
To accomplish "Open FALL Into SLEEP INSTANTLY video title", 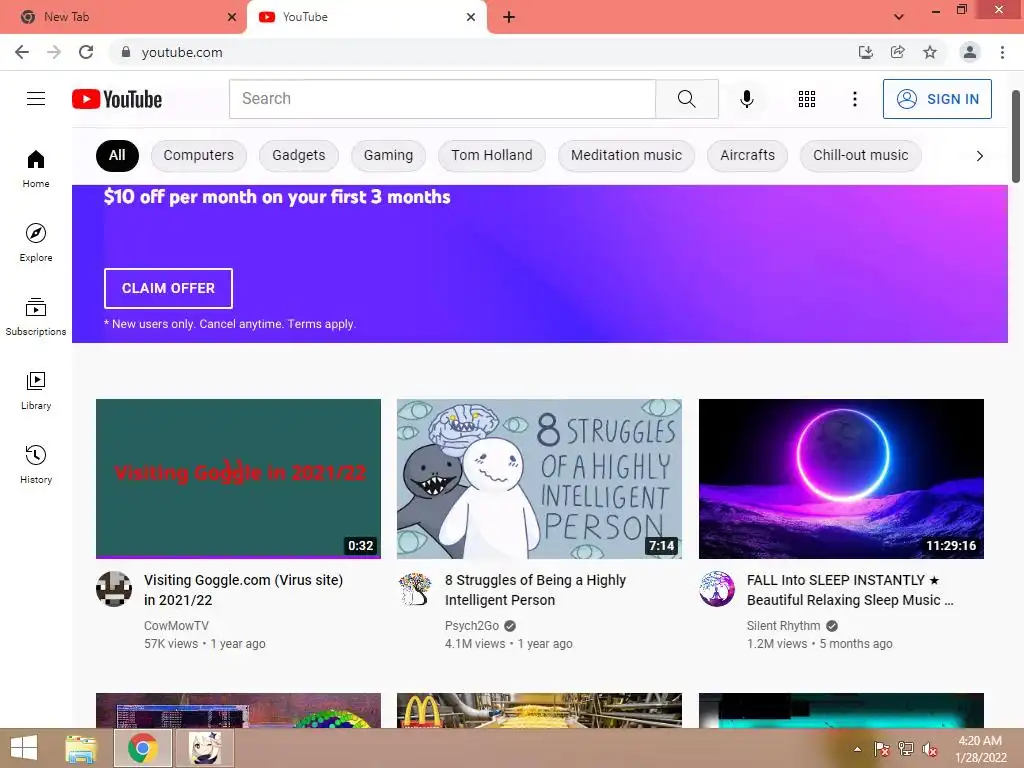I will [x=850, y=590].
